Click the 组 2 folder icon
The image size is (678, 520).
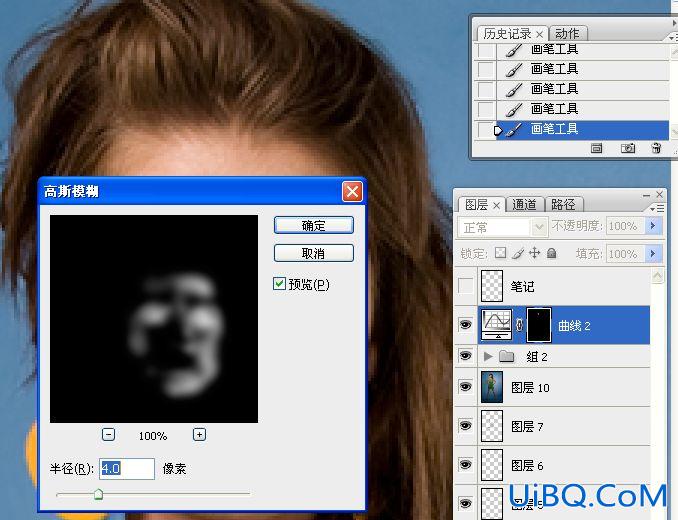tap(506, 356)
